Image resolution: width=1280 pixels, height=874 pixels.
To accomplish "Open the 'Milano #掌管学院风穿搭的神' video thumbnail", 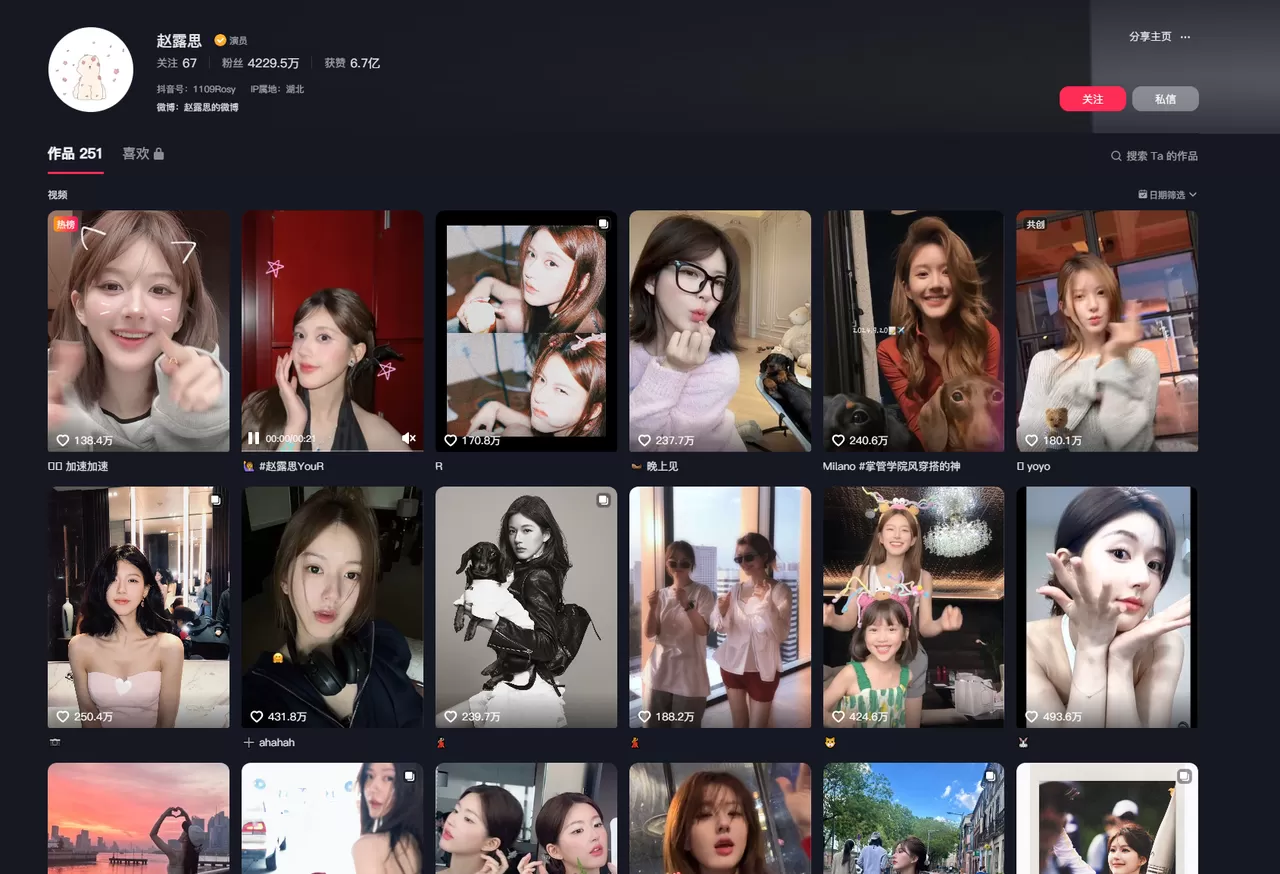I will tap(913, 330).
